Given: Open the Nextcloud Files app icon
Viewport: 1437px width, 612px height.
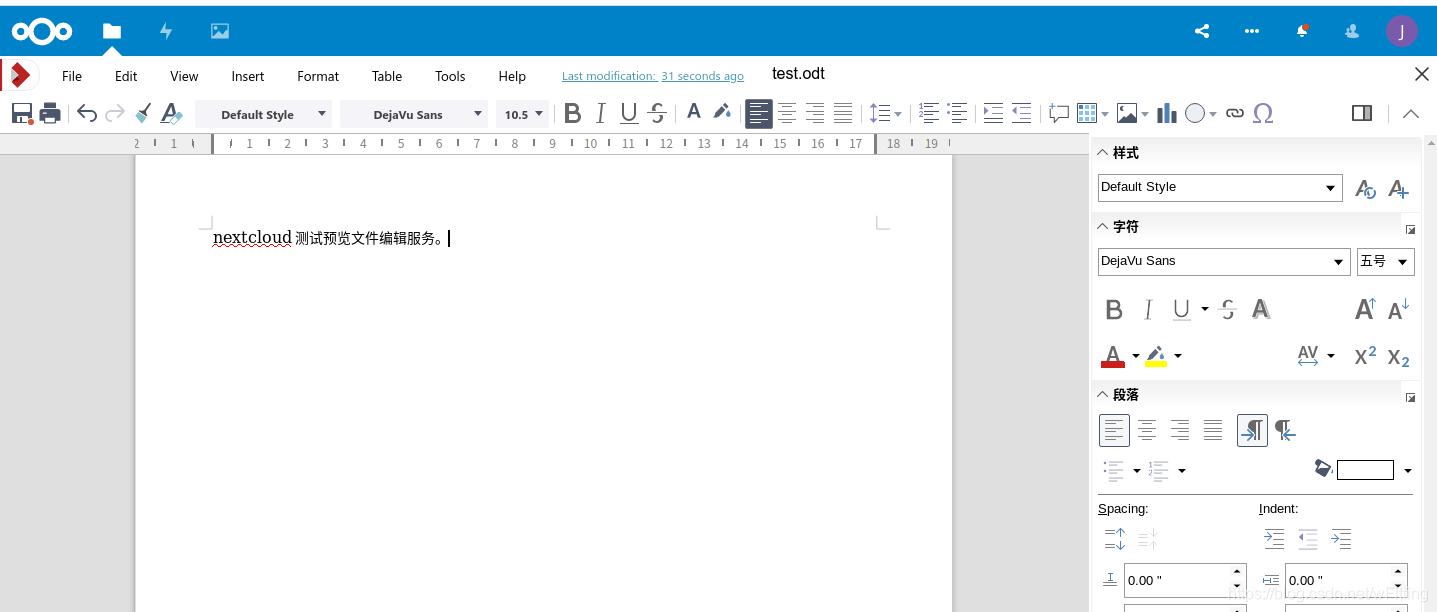Looking at the screenshot, I should 112,31.
